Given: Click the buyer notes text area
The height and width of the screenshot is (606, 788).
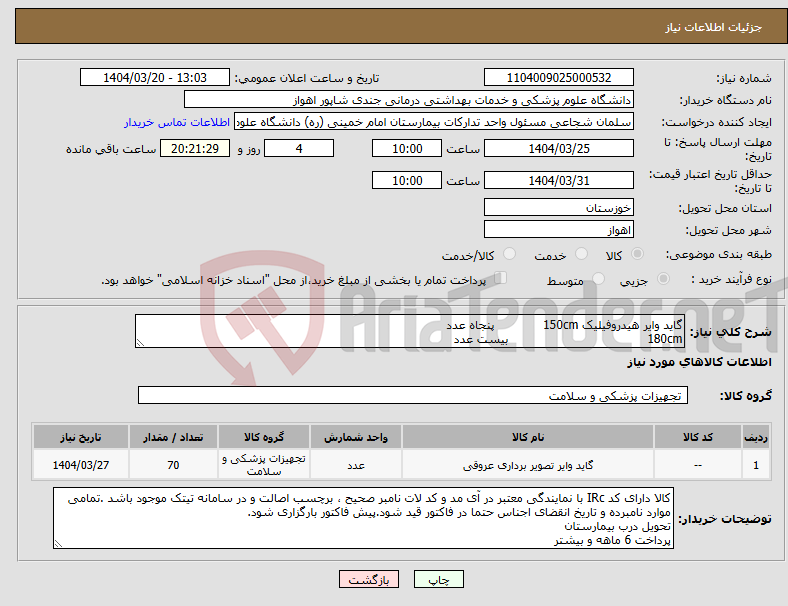Looking at the screenshot, I should tap(363, 518).
